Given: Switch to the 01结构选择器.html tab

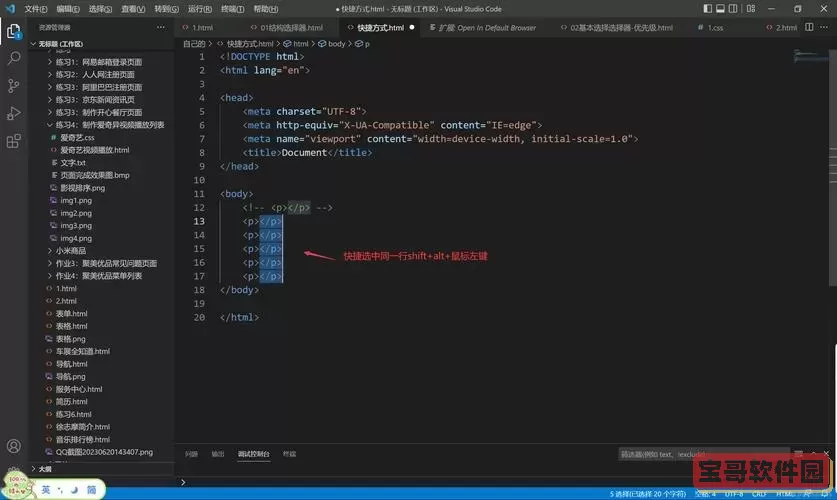Looking at the screenshot, I should (291, 28).
